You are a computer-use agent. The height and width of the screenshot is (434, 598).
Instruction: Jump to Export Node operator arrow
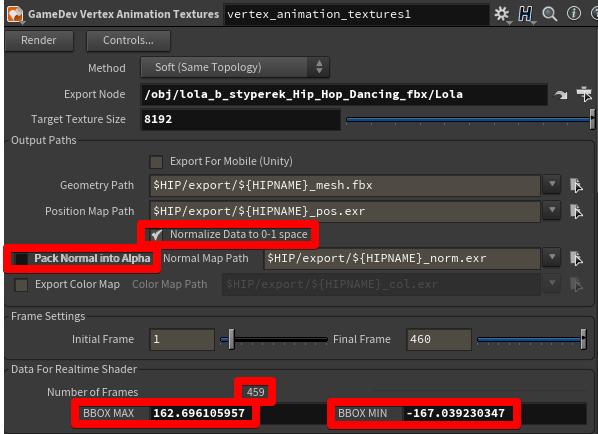click(x=561, y=95)
